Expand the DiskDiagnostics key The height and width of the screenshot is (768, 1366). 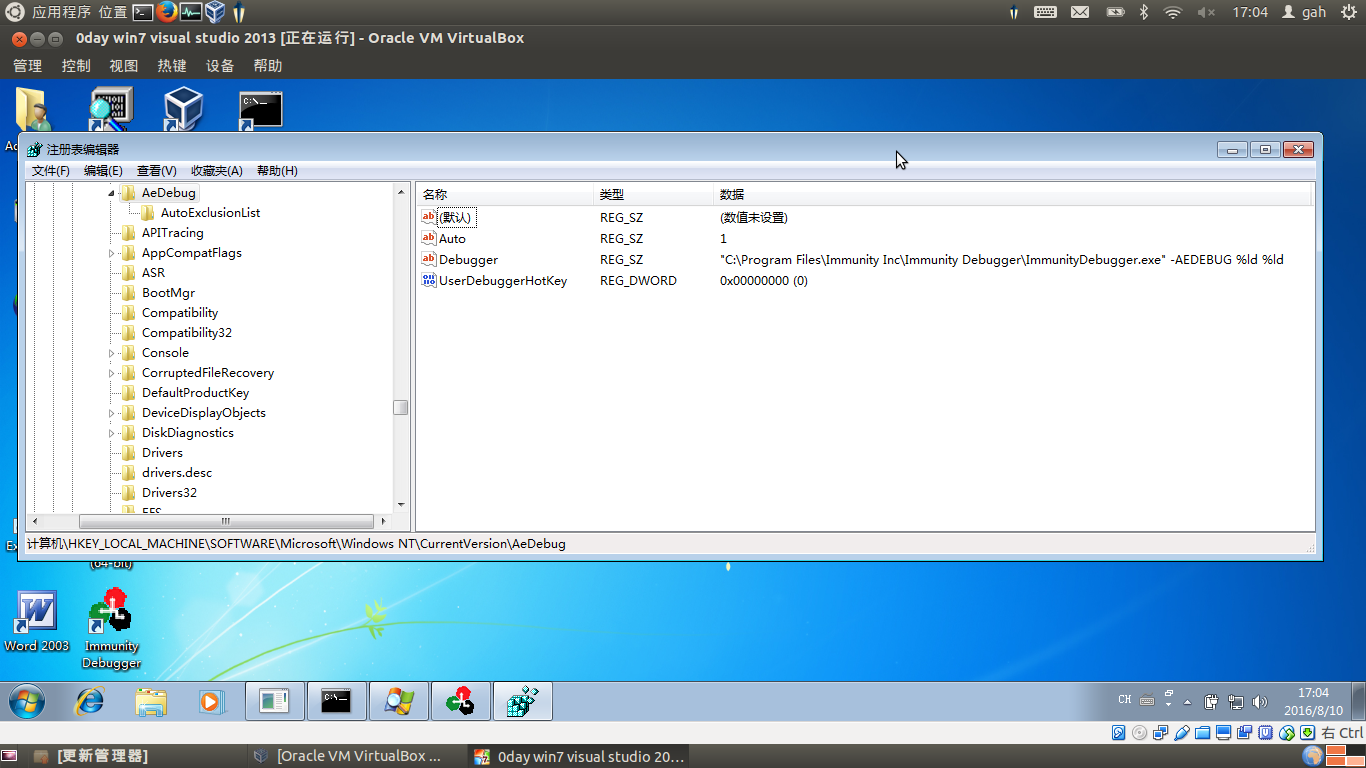112,433
